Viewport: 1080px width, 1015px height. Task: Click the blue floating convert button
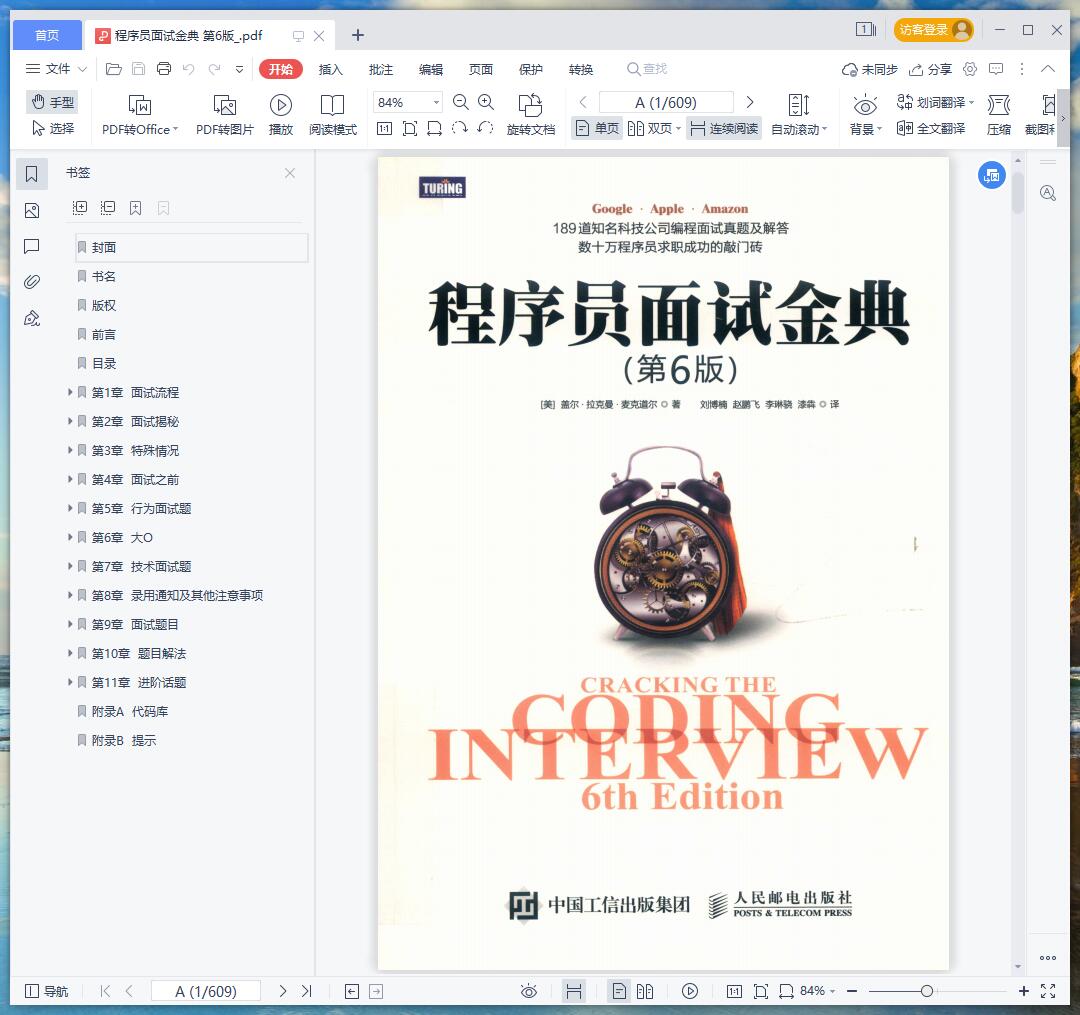(992, 176)
